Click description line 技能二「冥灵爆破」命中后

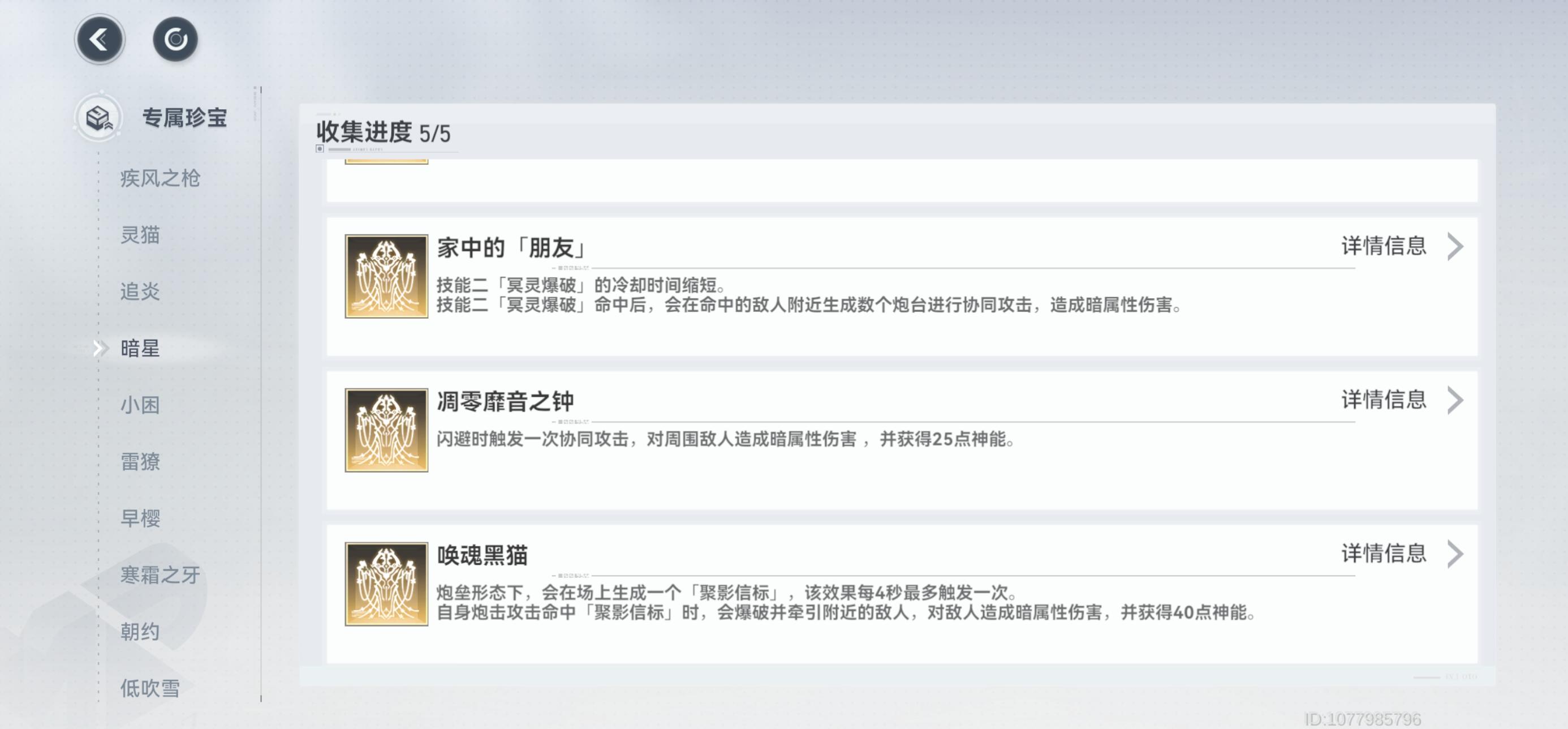[x=809, y=305]
